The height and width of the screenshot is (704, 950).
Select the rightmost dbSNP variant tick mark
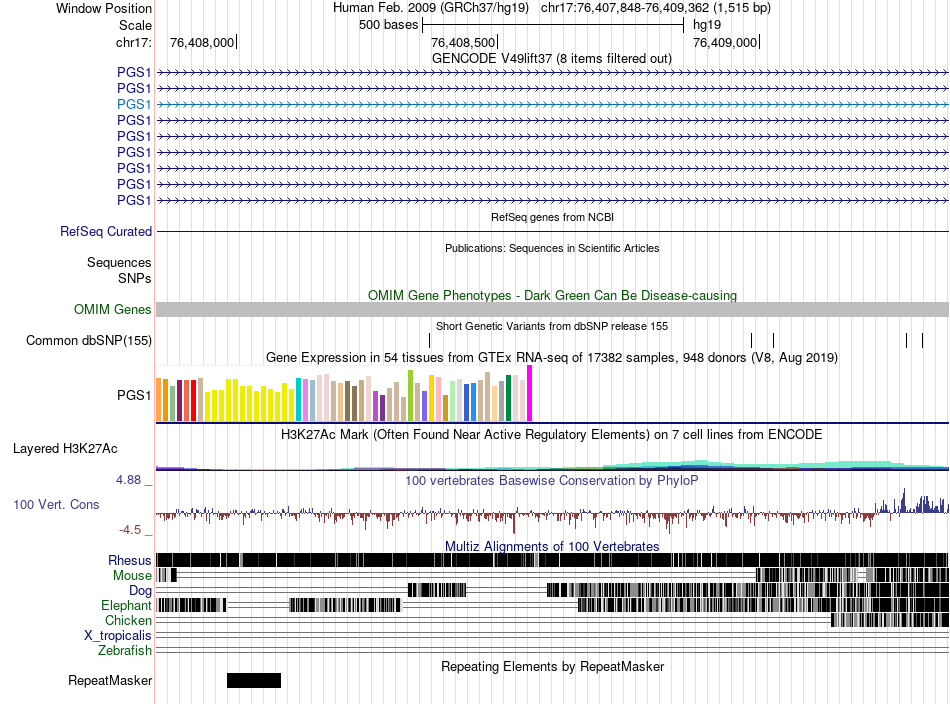coord(923,340)
